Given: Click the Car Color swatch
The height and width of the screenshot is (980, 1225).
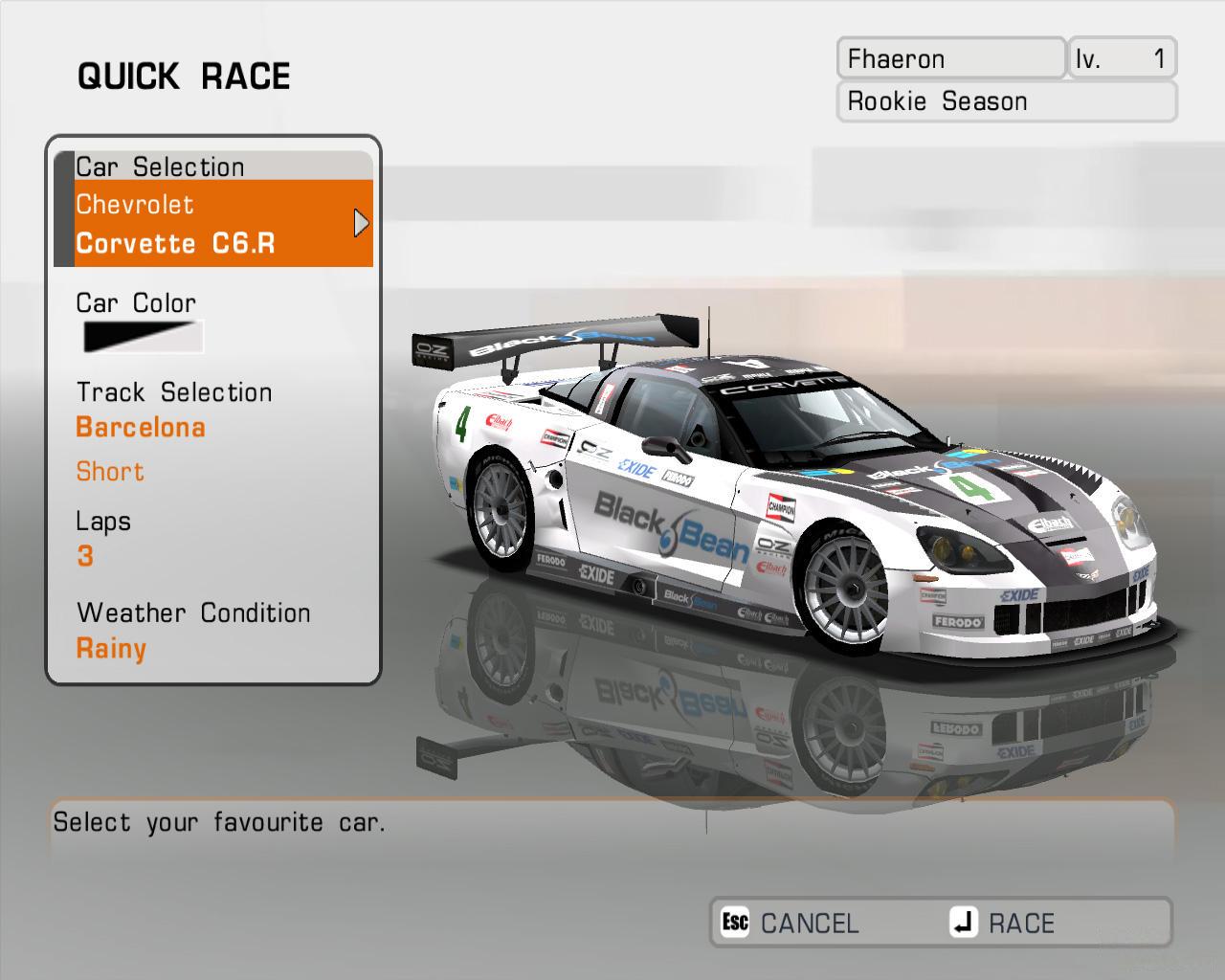Looking at the screenshot, I should [144, 337].
